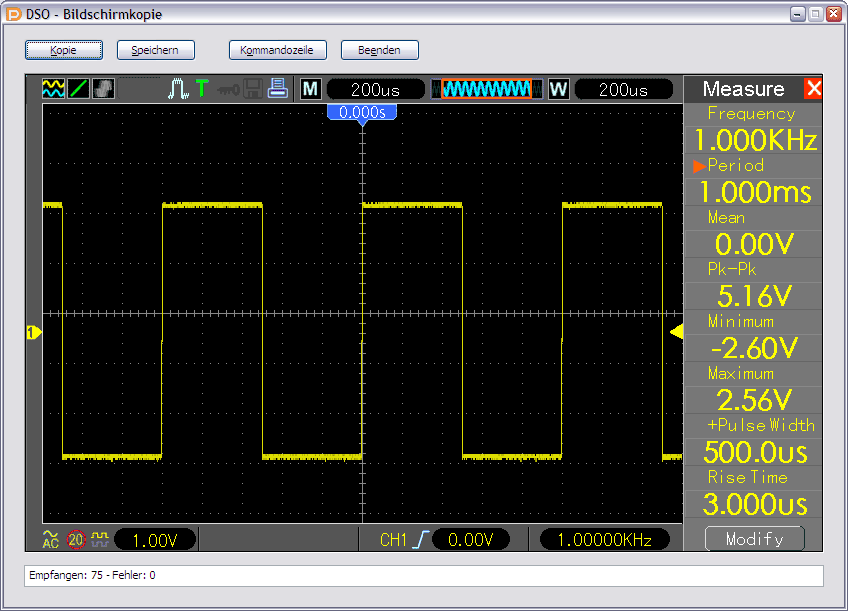848x611 pixels.
Task: Click the 5.16V peak-to-peak value
Action: (754, 296)
